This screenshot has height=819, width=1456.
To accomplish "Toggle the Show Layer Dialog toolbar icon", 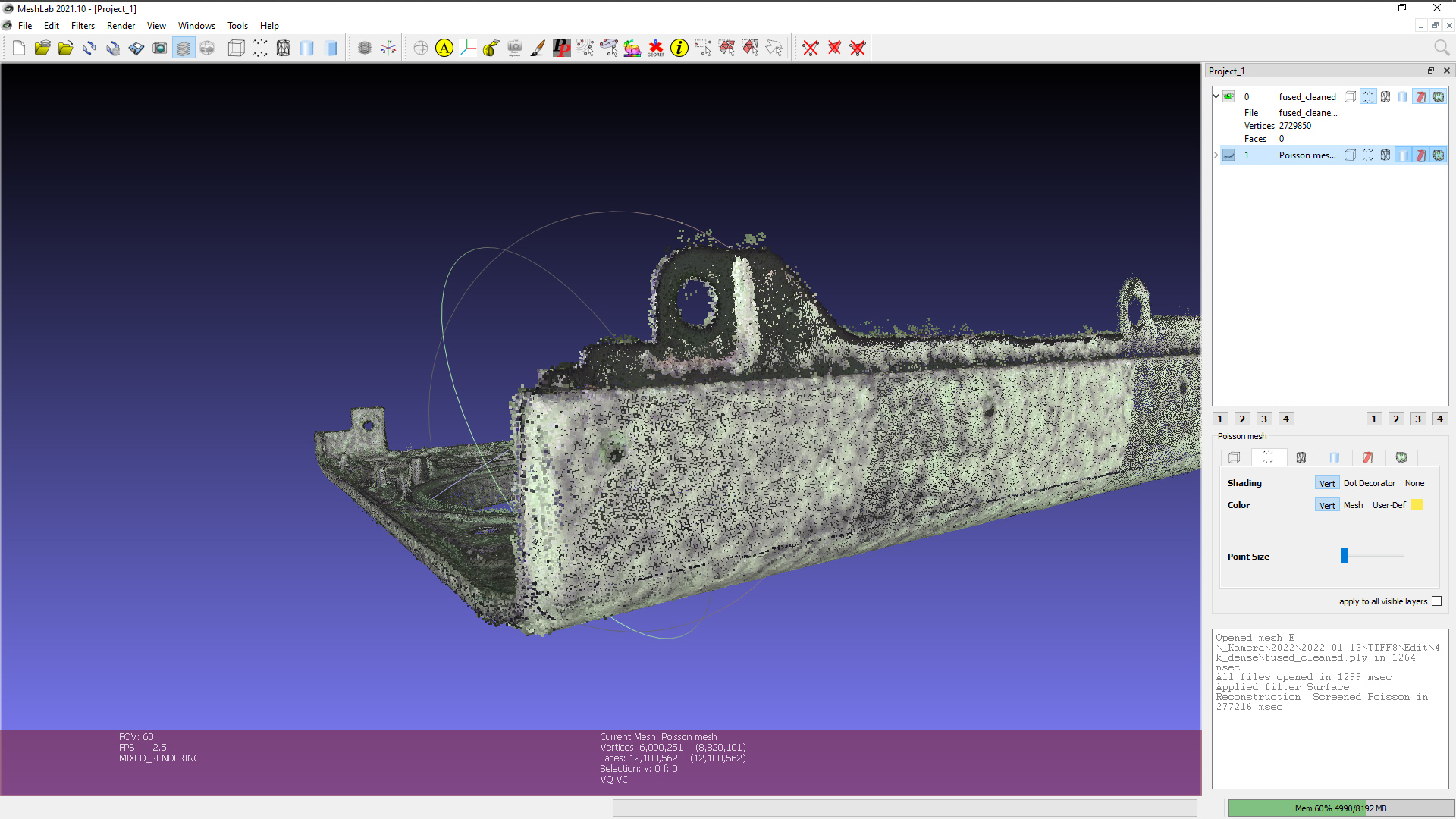I will tap(184, 49).
